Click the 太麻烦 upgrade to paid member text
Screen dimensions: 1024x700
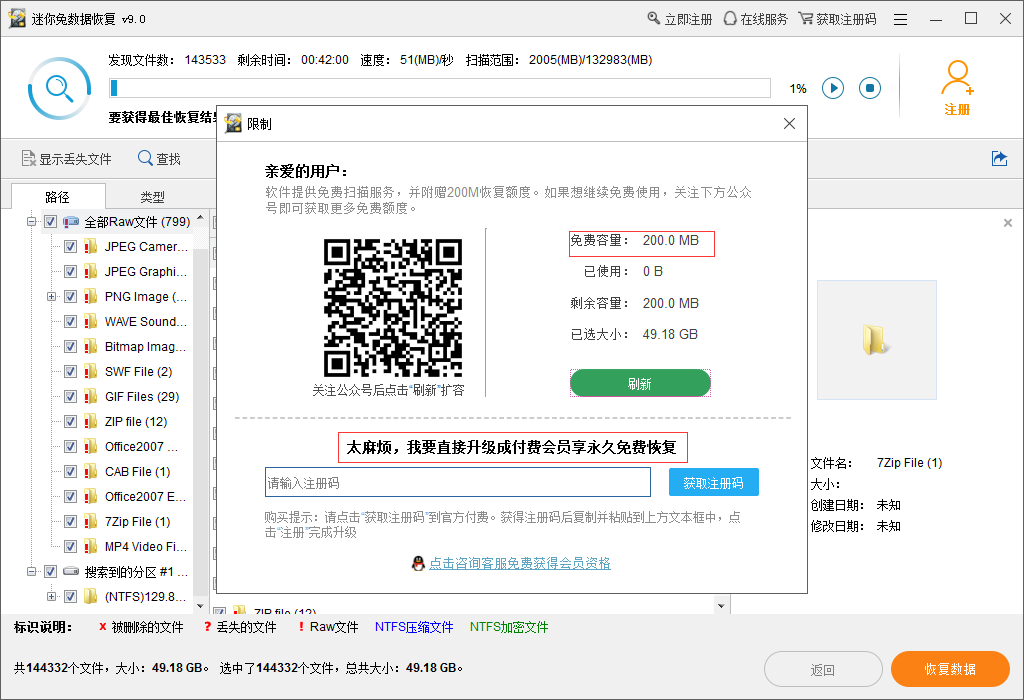[511, 447]
